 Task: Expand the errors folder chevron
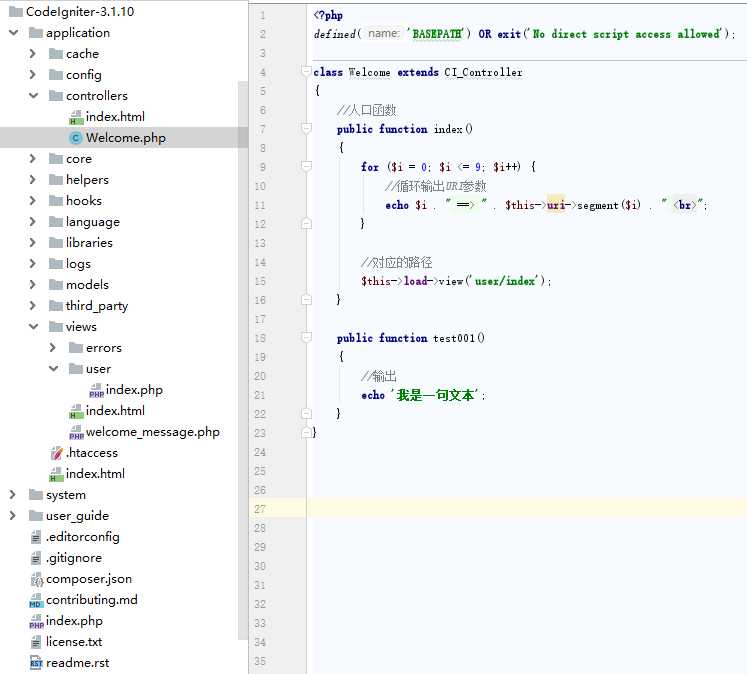tap(52, 348)
